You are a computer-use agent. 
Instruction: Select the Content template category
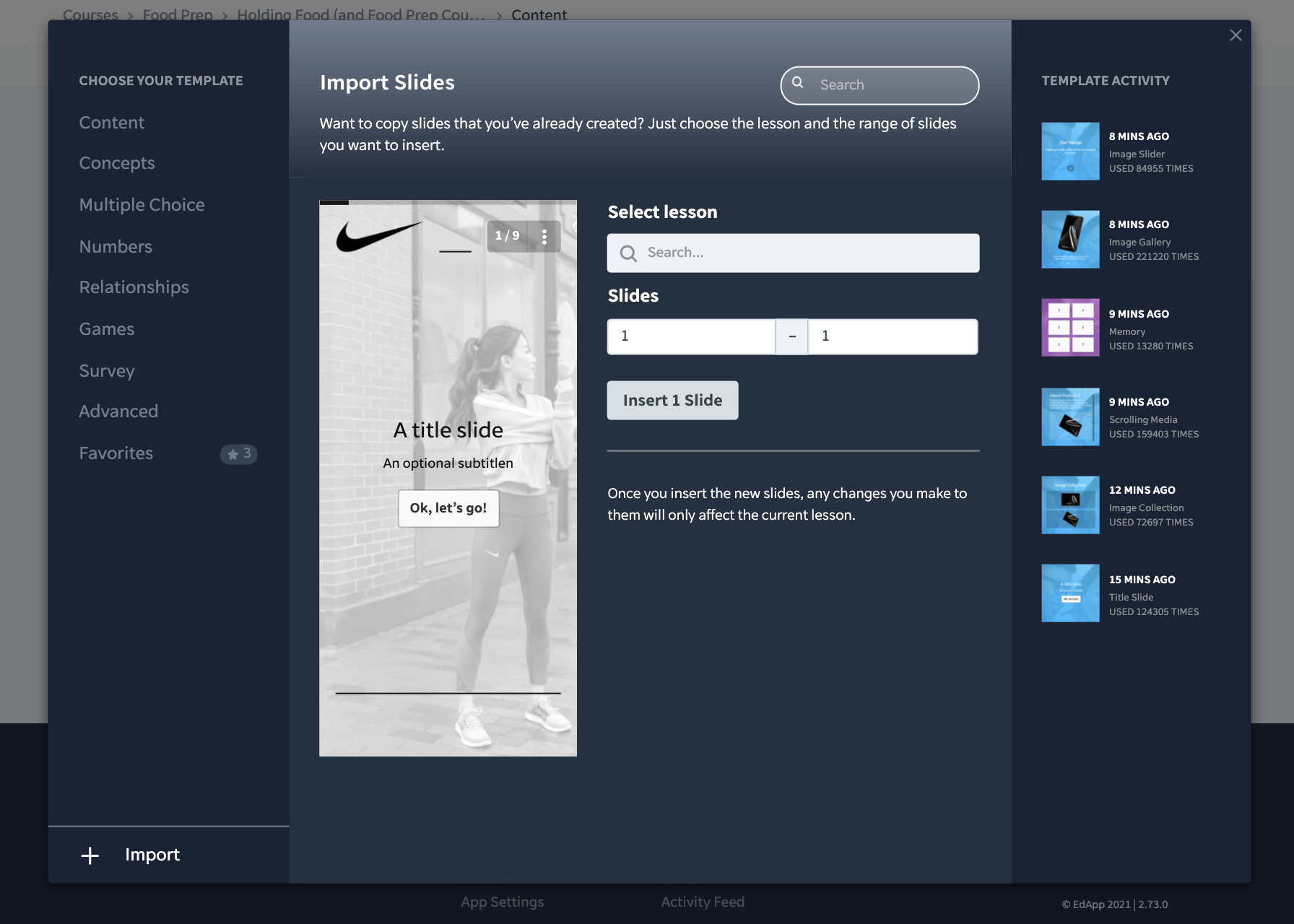coord(112,123)
